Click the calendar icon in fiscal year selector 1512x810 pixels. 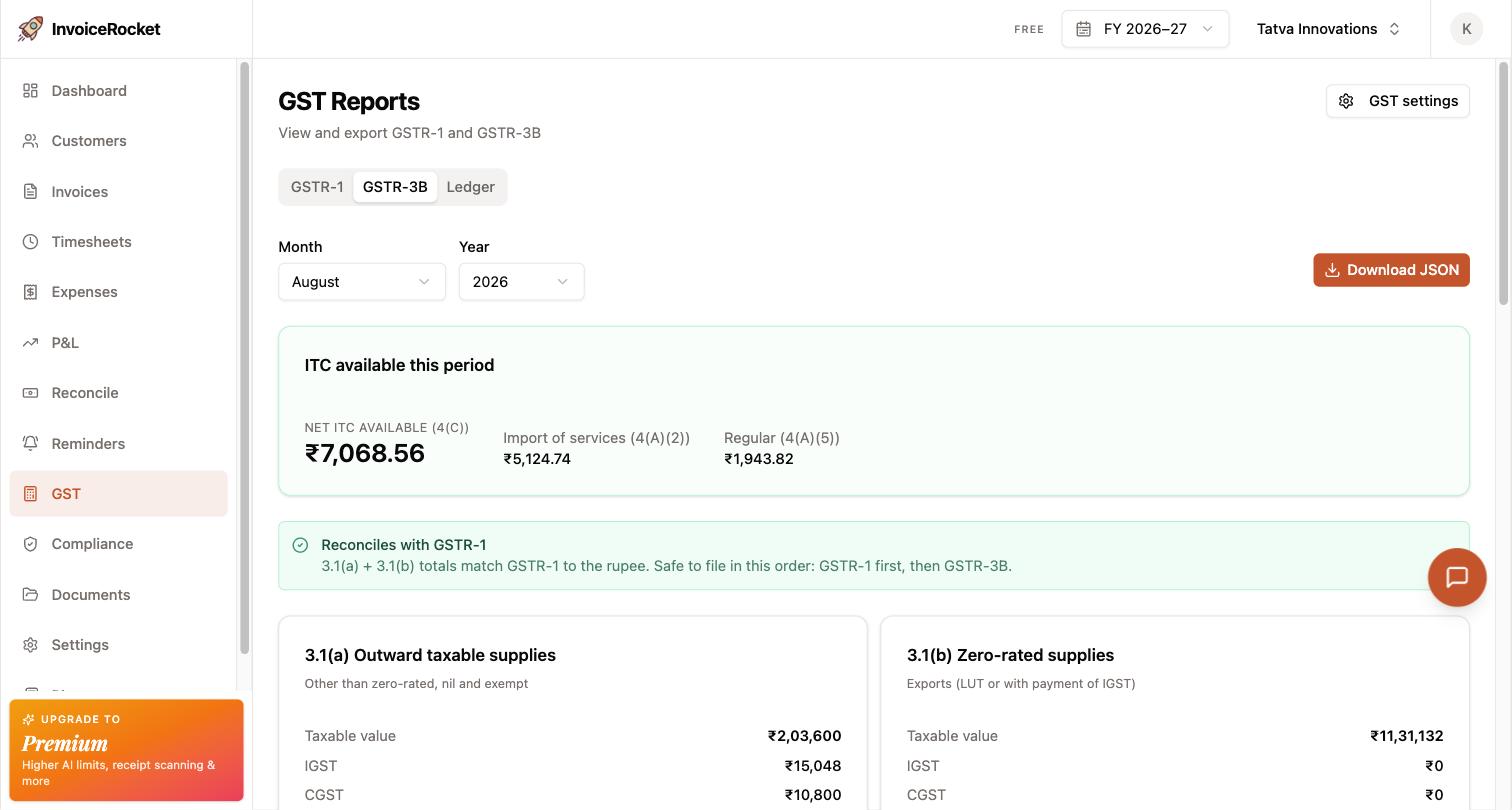1083,29
